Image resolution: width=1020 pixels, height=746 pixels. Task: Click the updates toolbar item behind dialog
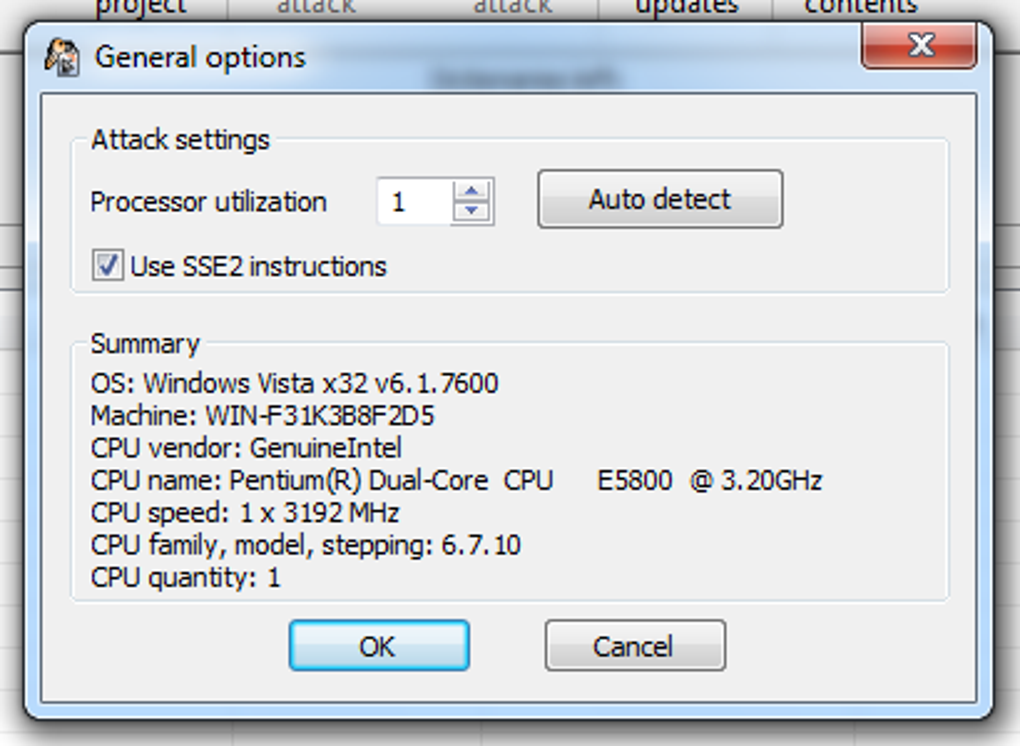[x=686, y=7]
